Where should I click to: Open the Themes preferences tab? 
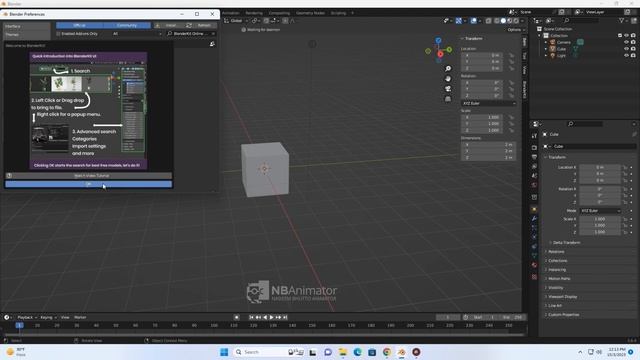point(27,35)
